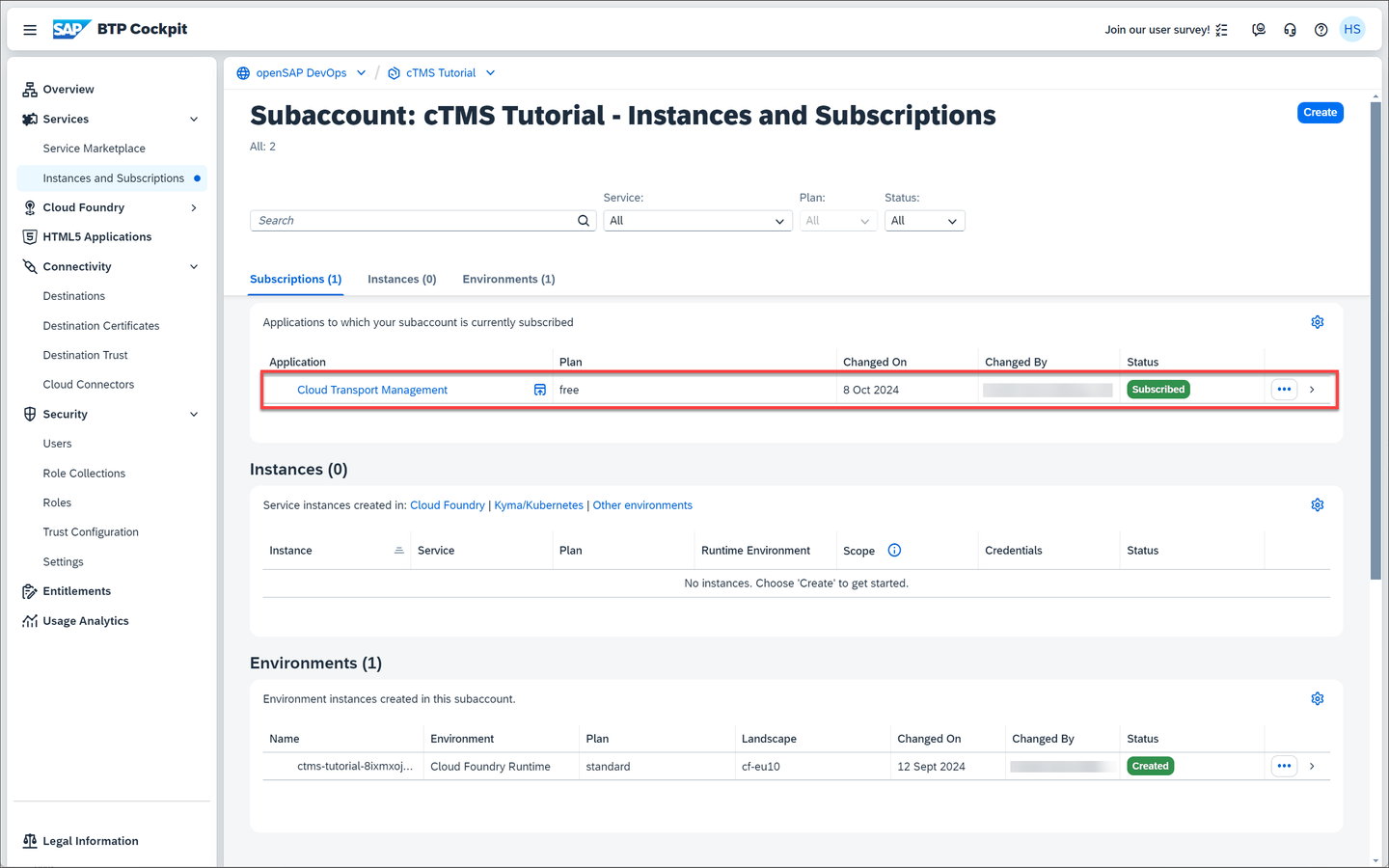Open Environments table settings gear

point(1318,699)
